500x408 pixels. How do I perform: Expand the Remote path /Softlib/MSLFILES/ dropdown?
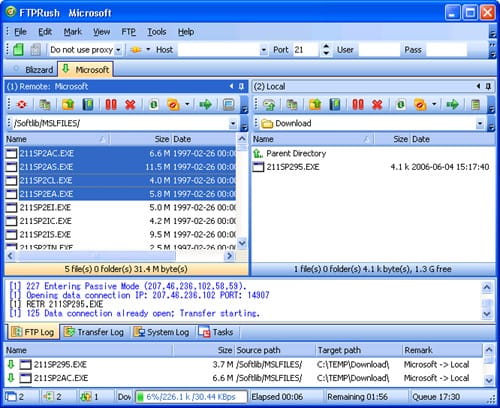[233, 124]
